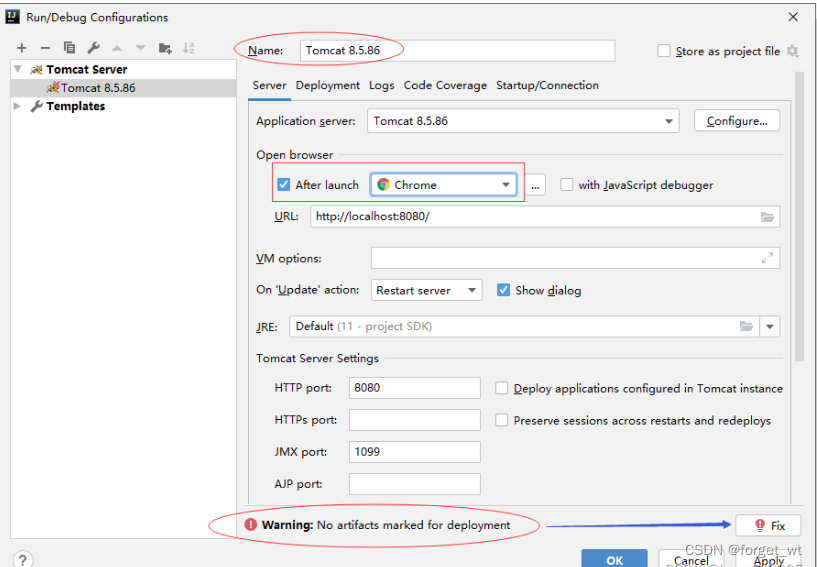Click gear icon beside Store as project file
Viewport: 817px width, 567px height.
pyautogui.click(x=793, y=51)
